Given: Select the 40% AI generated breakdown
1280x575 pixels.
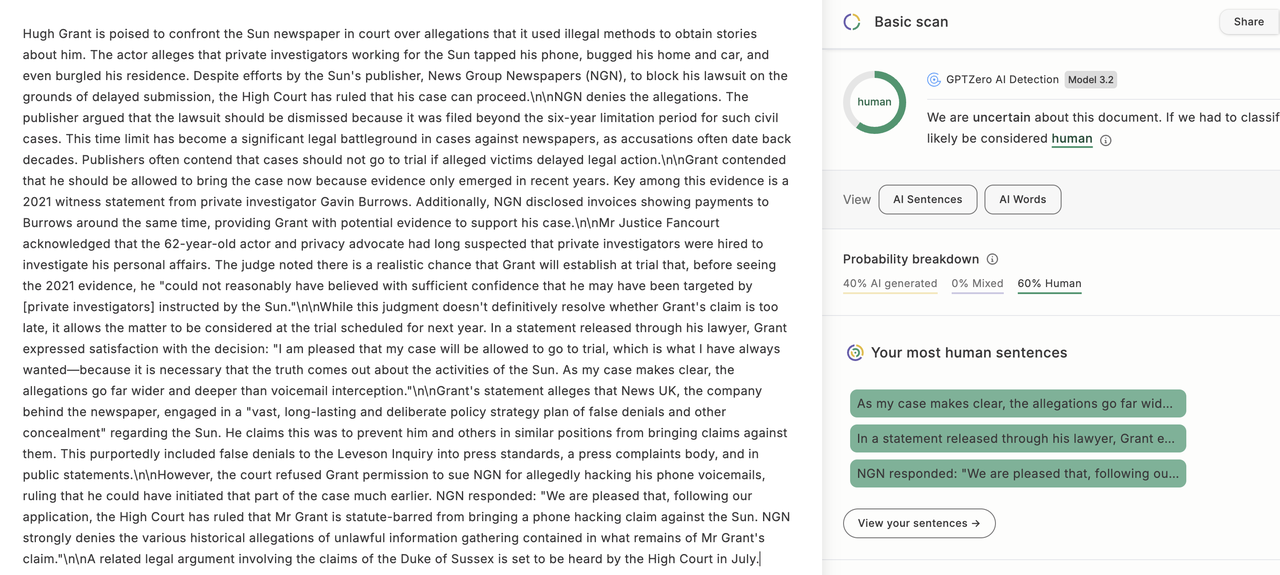Looking at the screenshot, I should pyautogui.click(x=890, y=284).
